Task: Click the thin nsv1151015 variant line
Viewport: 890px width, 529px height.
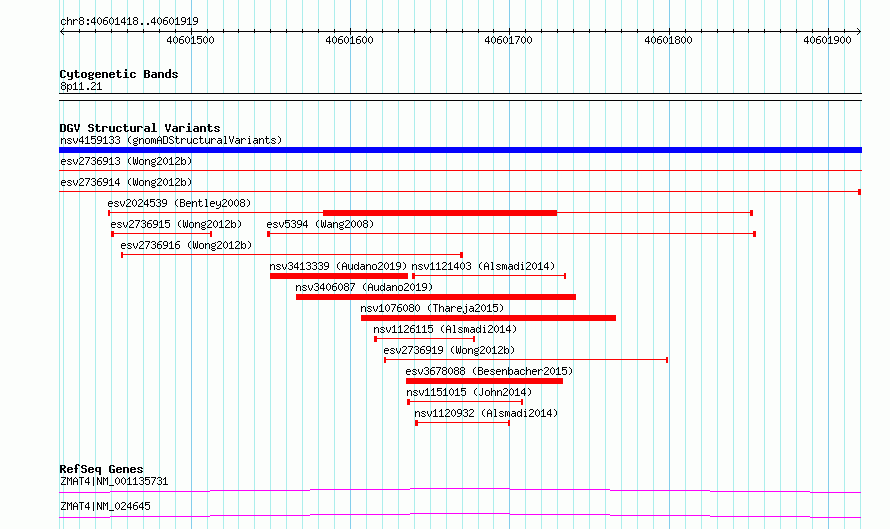Action: point(465,402)
